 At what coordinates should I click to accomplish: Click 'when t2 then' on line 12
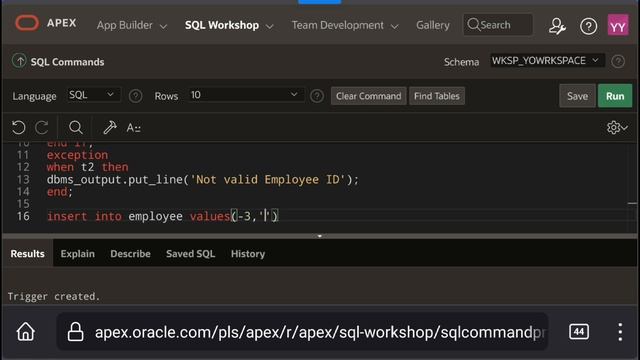87,167
